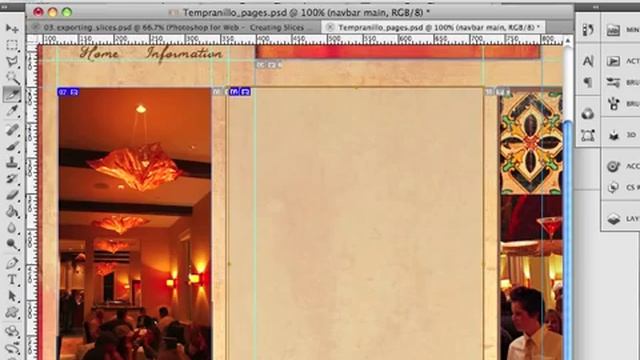Click the scroll-up arrow on the canvas scrollbar
The width and height of the screenshot is (640, 360).
pyautogui.click(x=567, y=40)
